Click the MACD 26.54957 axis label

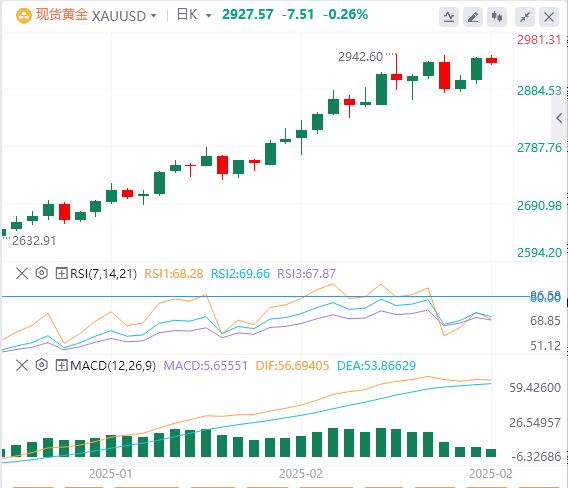point(535,422)
